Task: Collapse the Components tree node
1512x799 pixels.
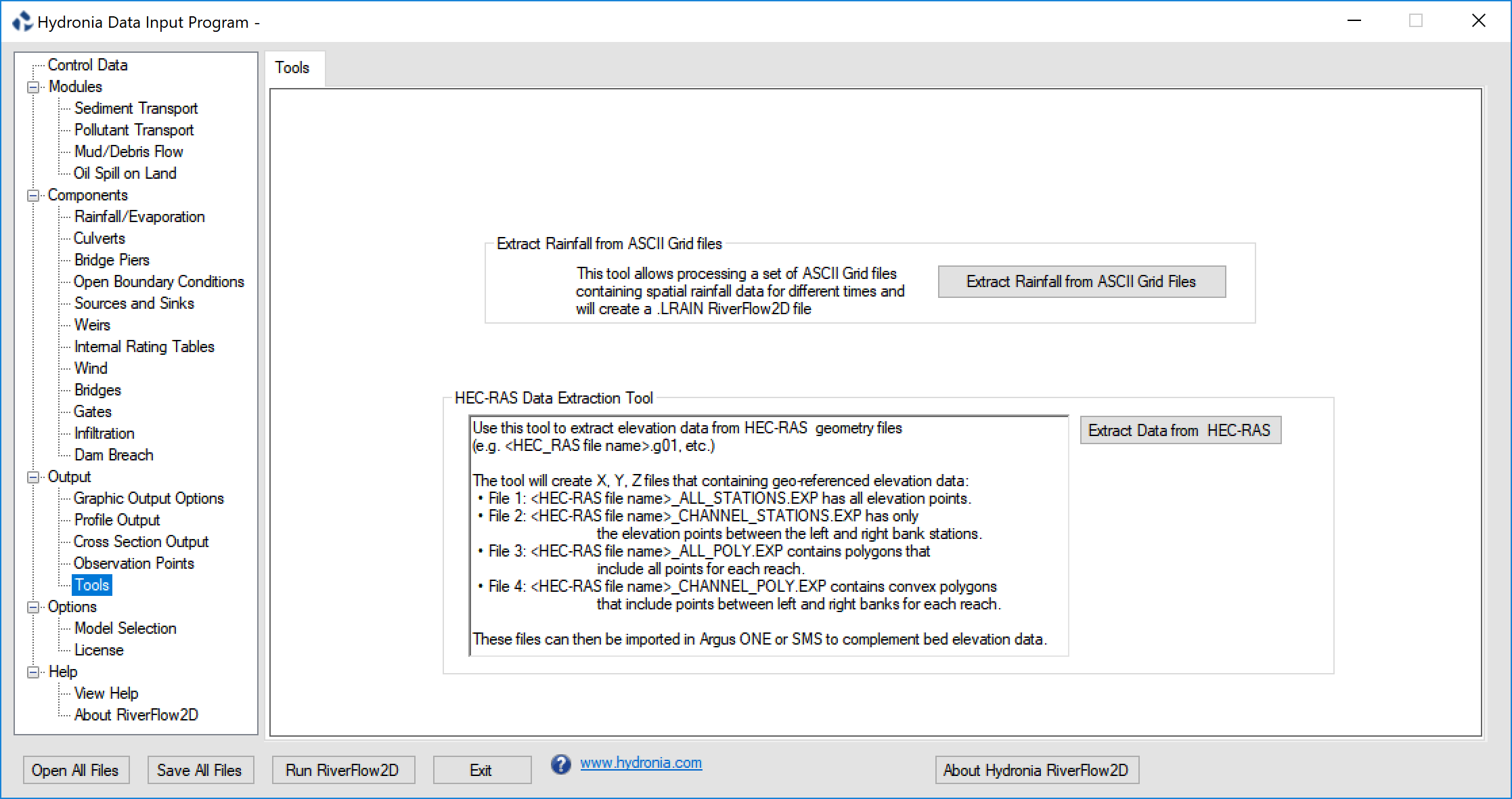Action: click(x=32, y=196)
